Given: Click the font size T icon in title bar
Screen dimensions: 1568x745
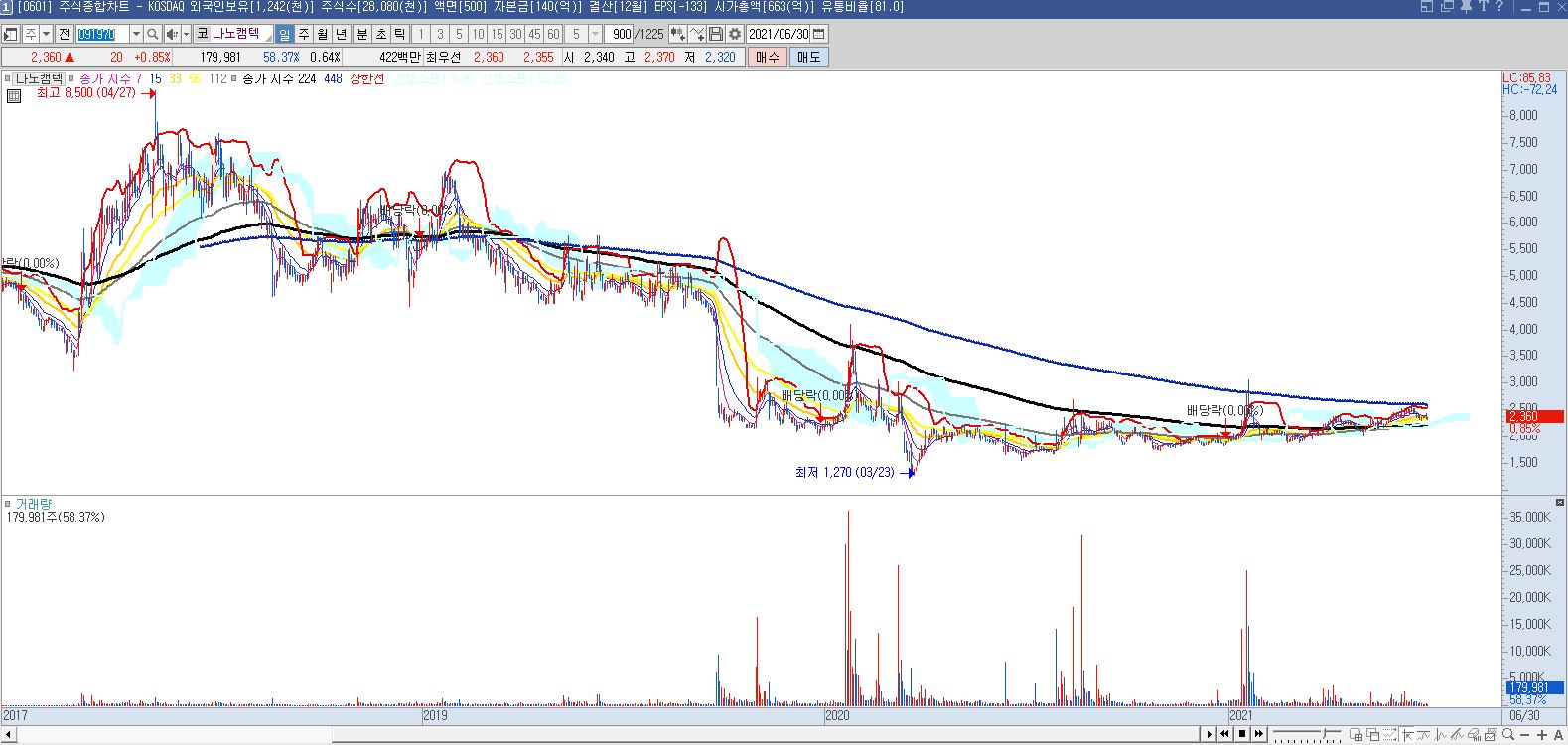Looking at the screenshot, I should click(1483, 6).
